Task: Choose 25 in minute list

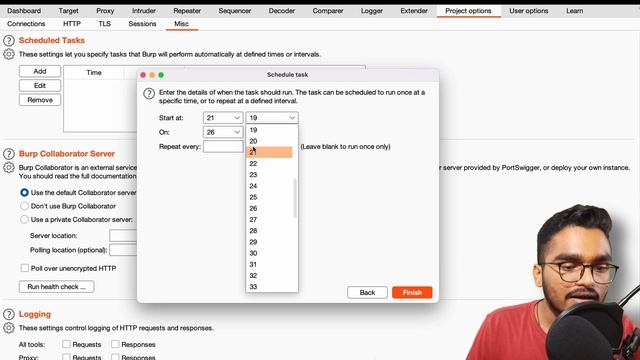Action: click(269, 197)
